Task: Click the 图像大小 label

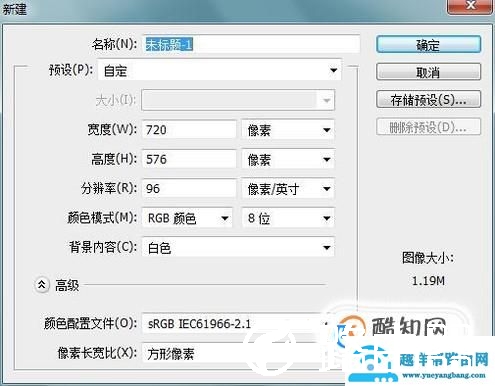Action: point(428,258)
